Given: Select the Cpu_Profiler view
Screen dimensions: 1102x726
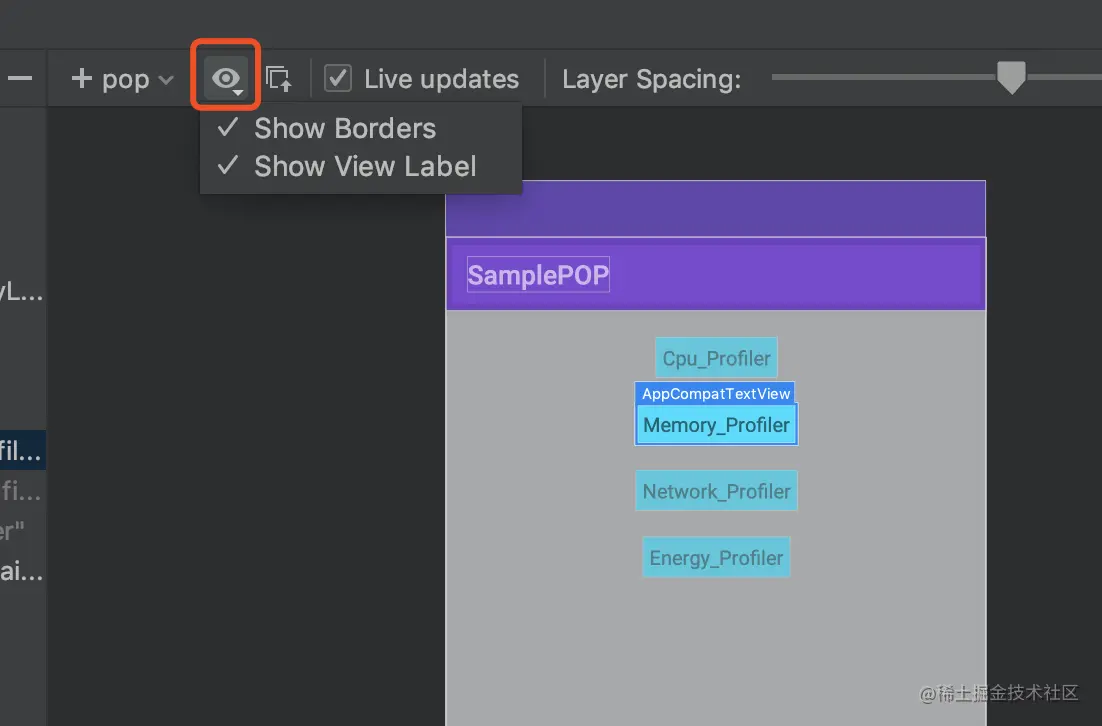Looking at the screenshot, I should 716,358.
